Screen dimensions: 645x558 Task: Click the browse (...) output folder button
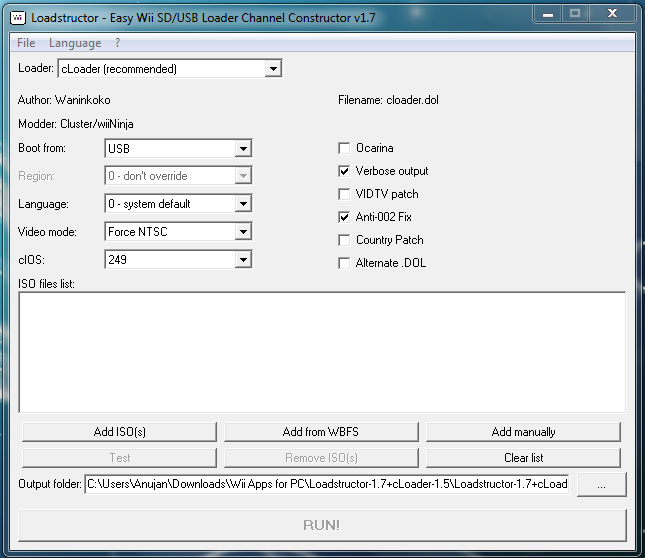[601, 484]
